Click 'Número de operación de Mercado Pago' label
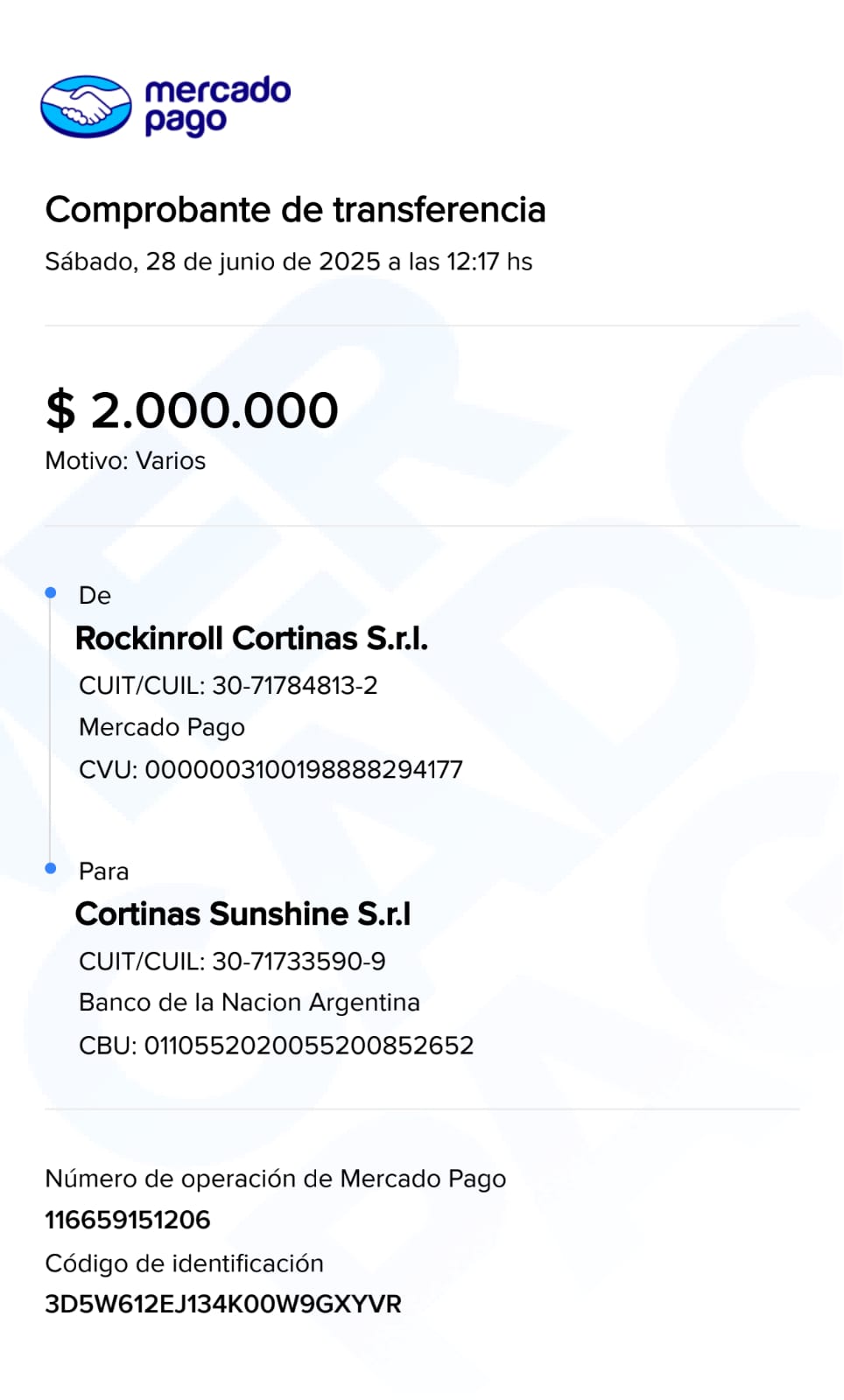 275,1179
